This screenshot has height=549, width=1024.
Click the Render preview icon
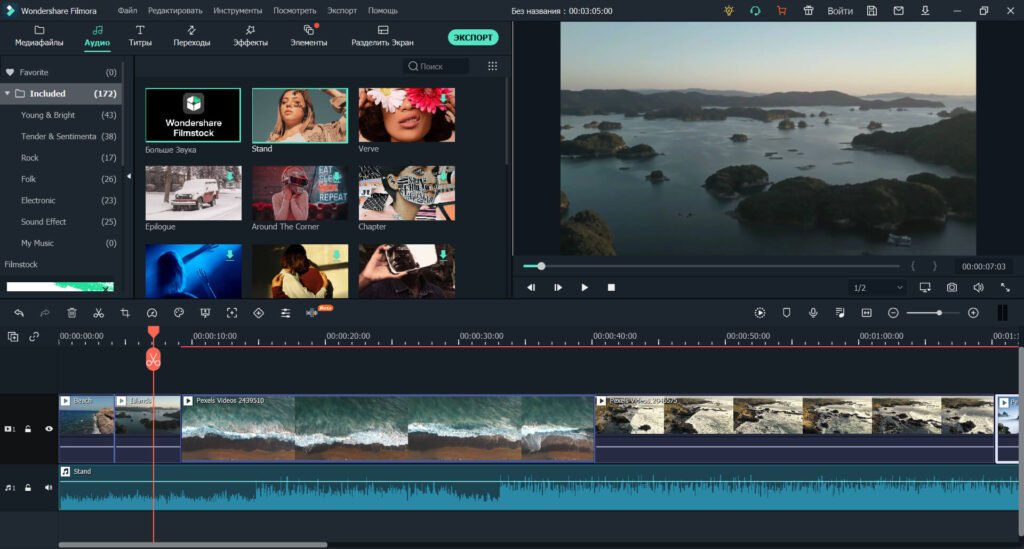click(x=760, y=313)
